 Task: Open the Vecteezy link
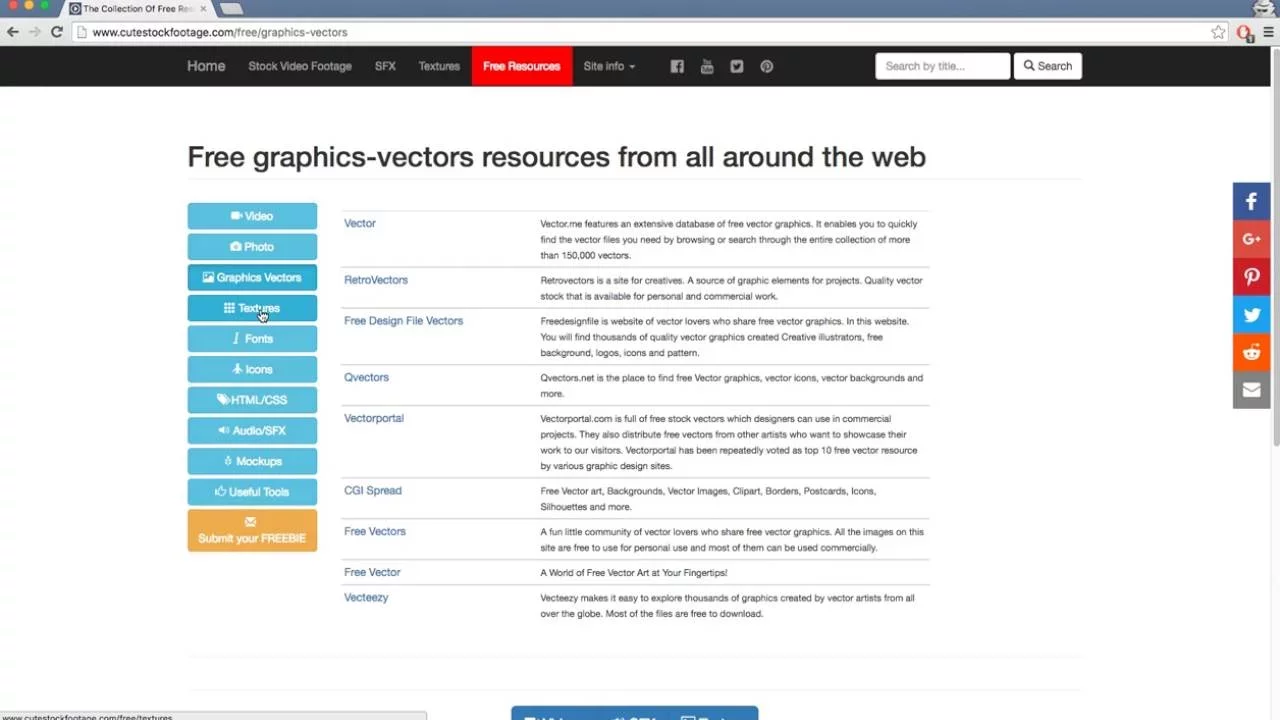366,597
